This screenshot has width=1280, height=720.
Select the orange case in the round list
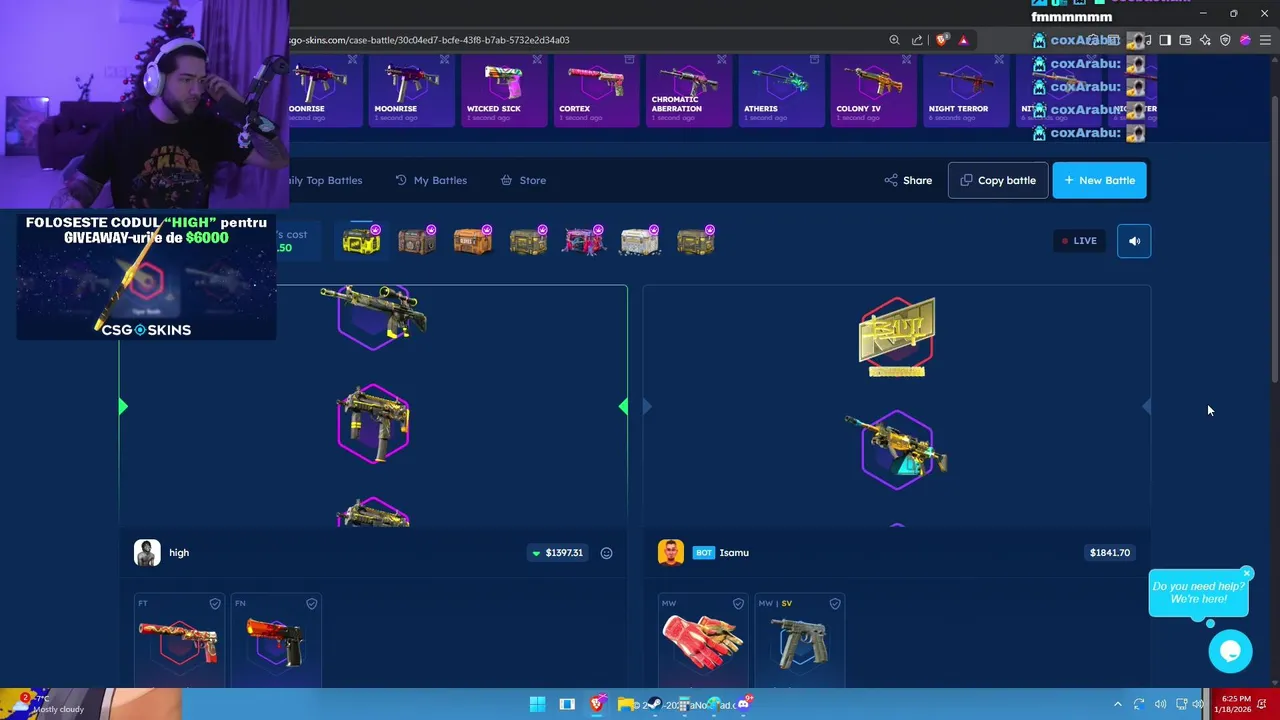coord(473,241)
